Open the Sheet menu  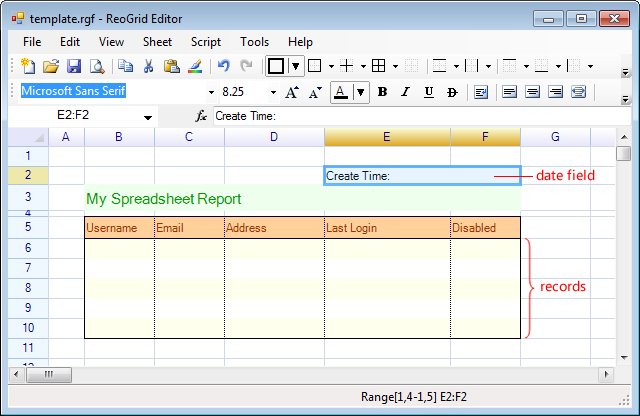click(x=157, y=42)
